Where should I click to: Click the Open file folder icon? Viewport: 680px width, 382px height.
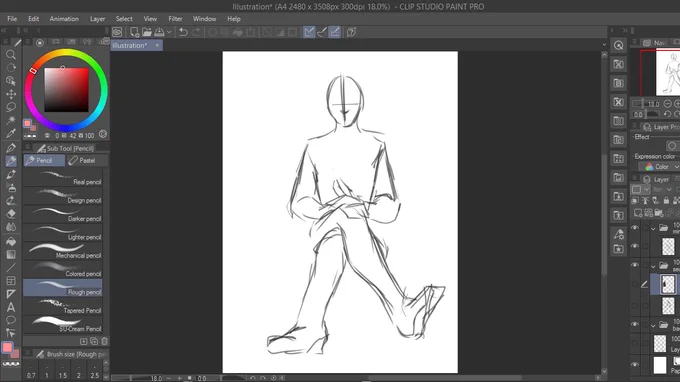click(x=147, y=32)
